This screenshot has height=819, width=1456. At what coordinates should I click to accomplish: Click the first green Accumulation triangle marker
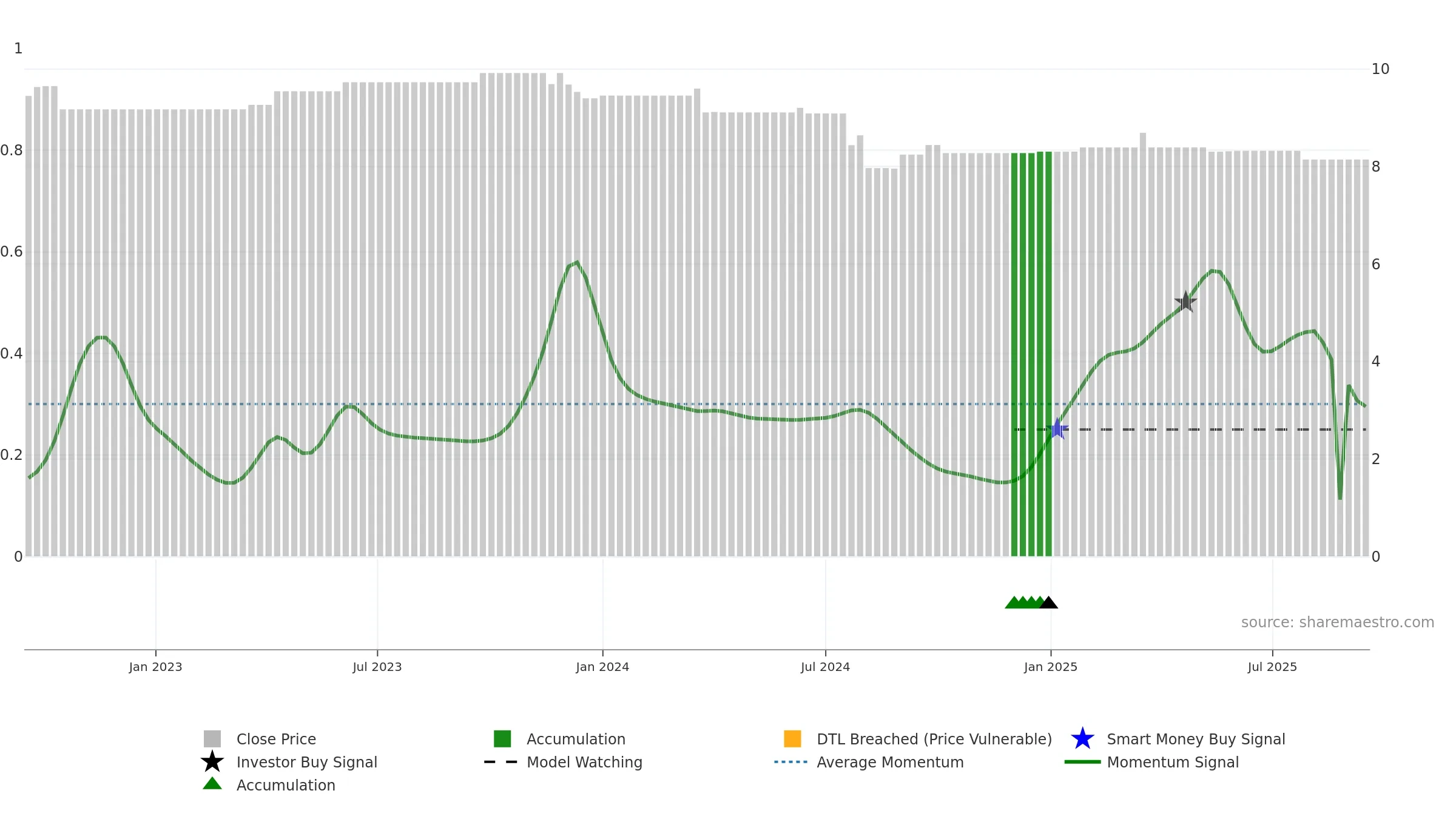click(1014, 602)
